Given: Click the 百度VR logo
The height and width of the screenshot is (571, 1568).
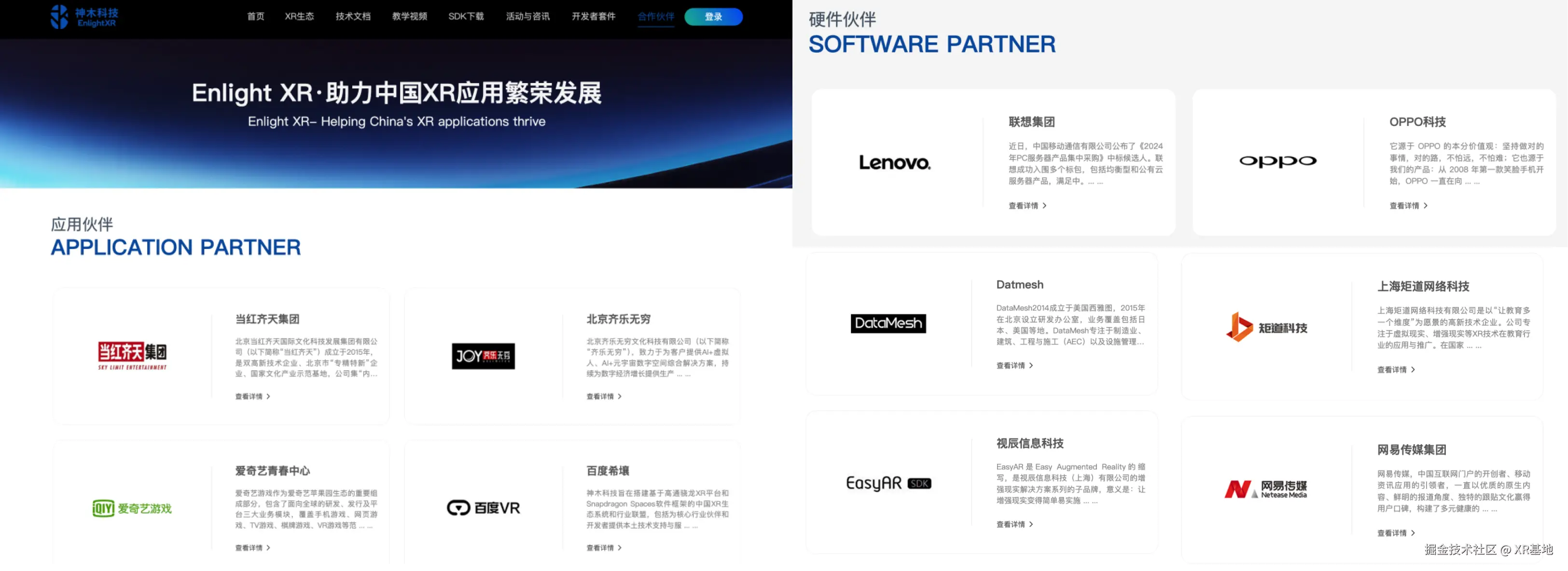Looking at the screenshot, I should [483, 508].
